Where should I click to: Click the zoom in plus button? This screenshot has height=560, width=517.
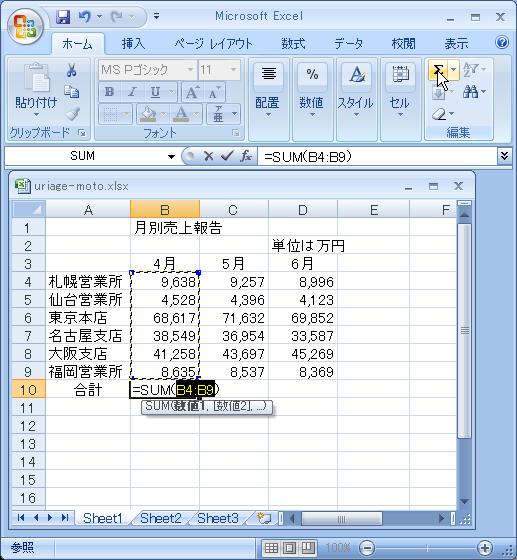tap(485, 548)
